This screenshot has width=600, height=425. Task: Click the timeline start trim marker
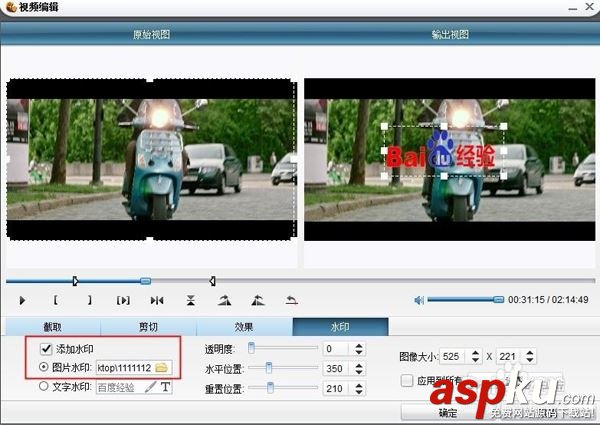(x=75, y=281)
